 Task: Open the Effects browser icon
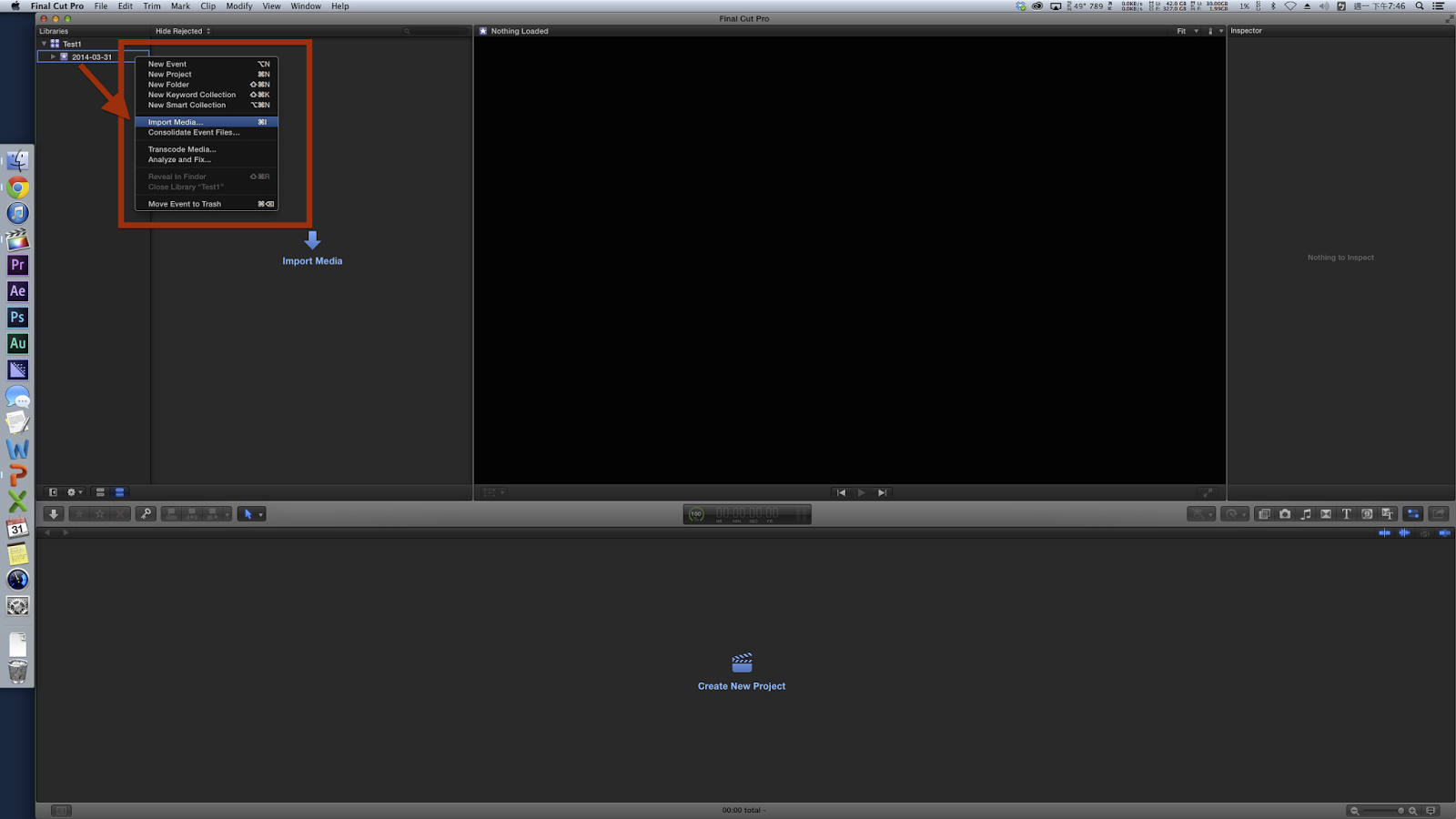click(x=1264, y=514)
